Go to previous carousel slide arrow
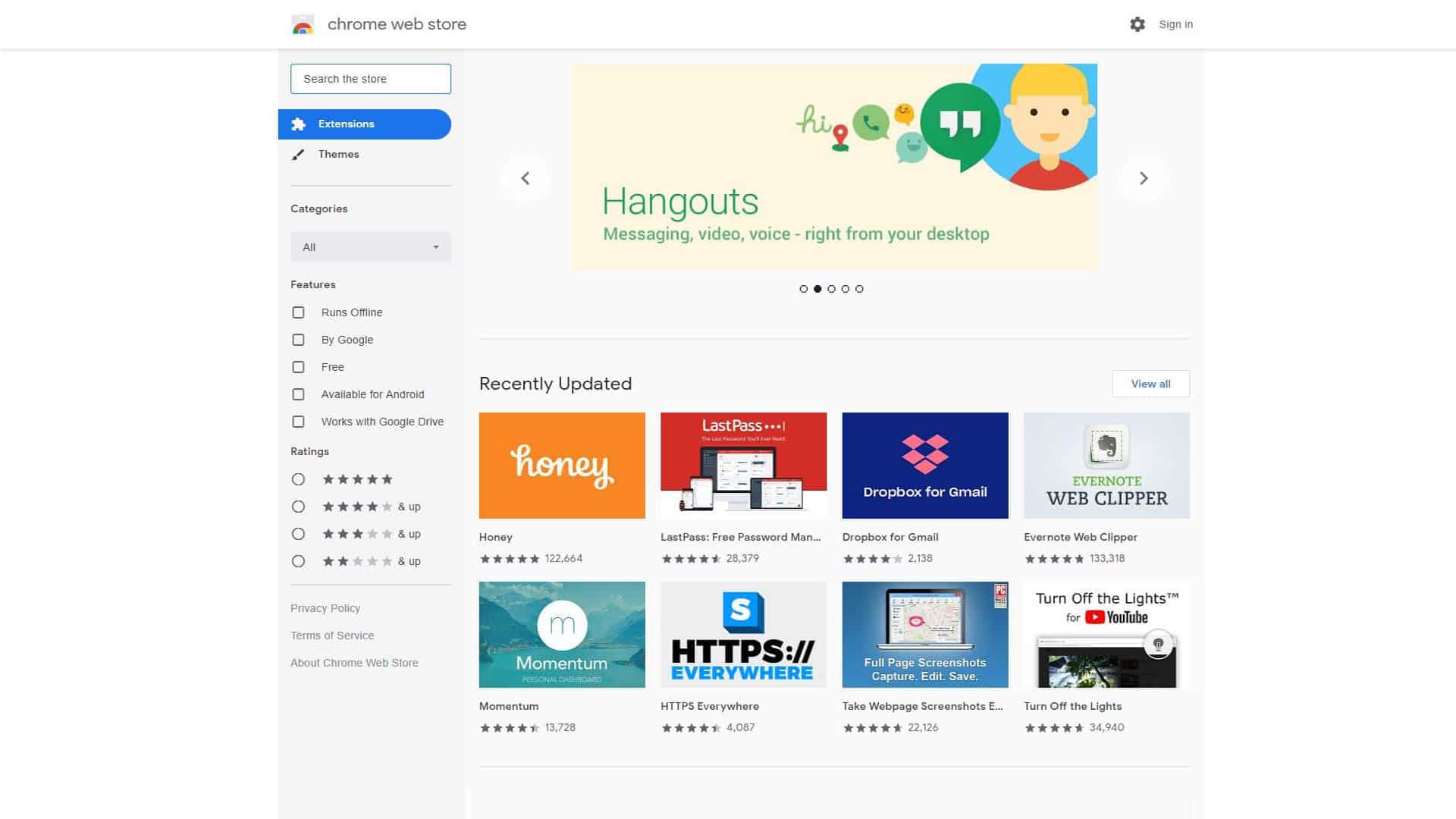Image resolution: width=1456 pixels, height=819 pixels. (x=525, y=178)
